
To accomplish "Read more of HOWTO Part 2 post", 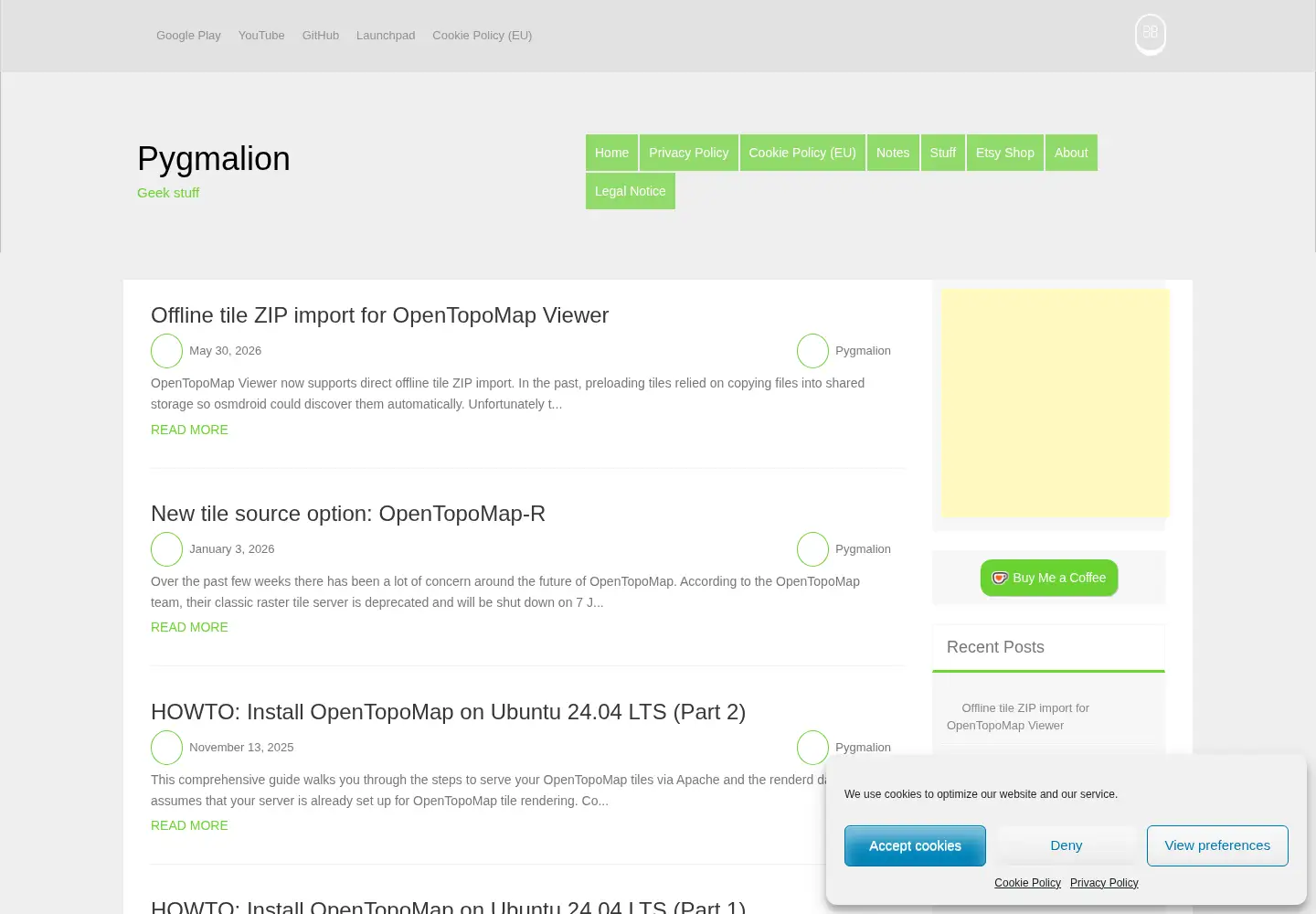I will click(x=189, y=825).
